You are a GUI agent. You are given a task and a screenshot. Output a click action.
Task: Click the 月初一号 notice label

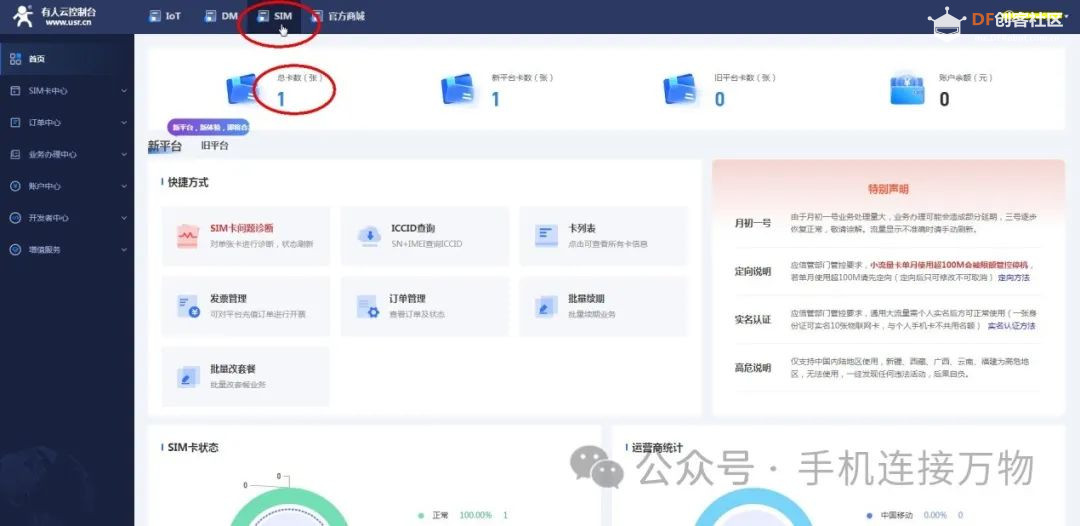(x=752, y=223)
